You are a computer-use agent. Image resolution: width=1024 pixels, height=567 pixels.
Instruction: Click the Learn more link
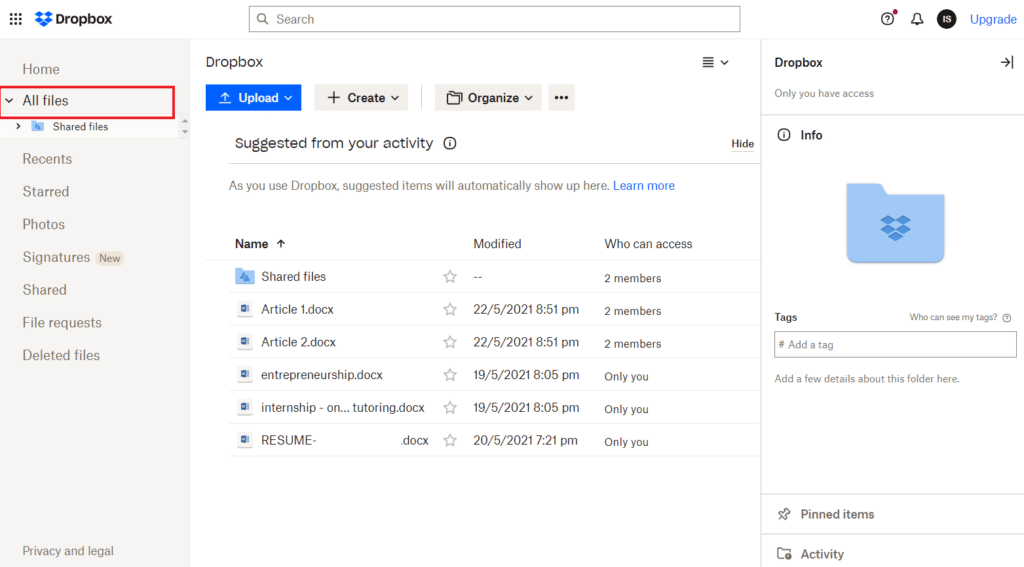(643, 186)
